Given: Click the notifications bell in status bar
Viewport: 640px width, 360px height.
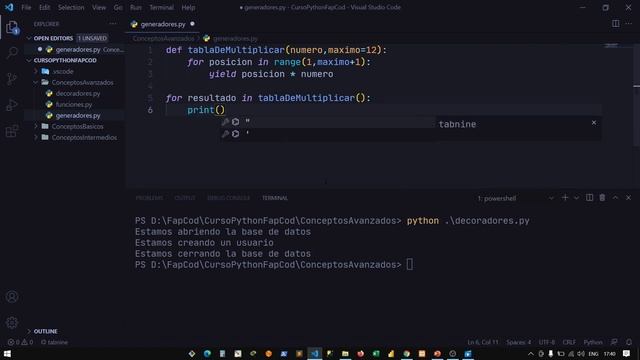Looking at the screenshot, I should (629, 342).
